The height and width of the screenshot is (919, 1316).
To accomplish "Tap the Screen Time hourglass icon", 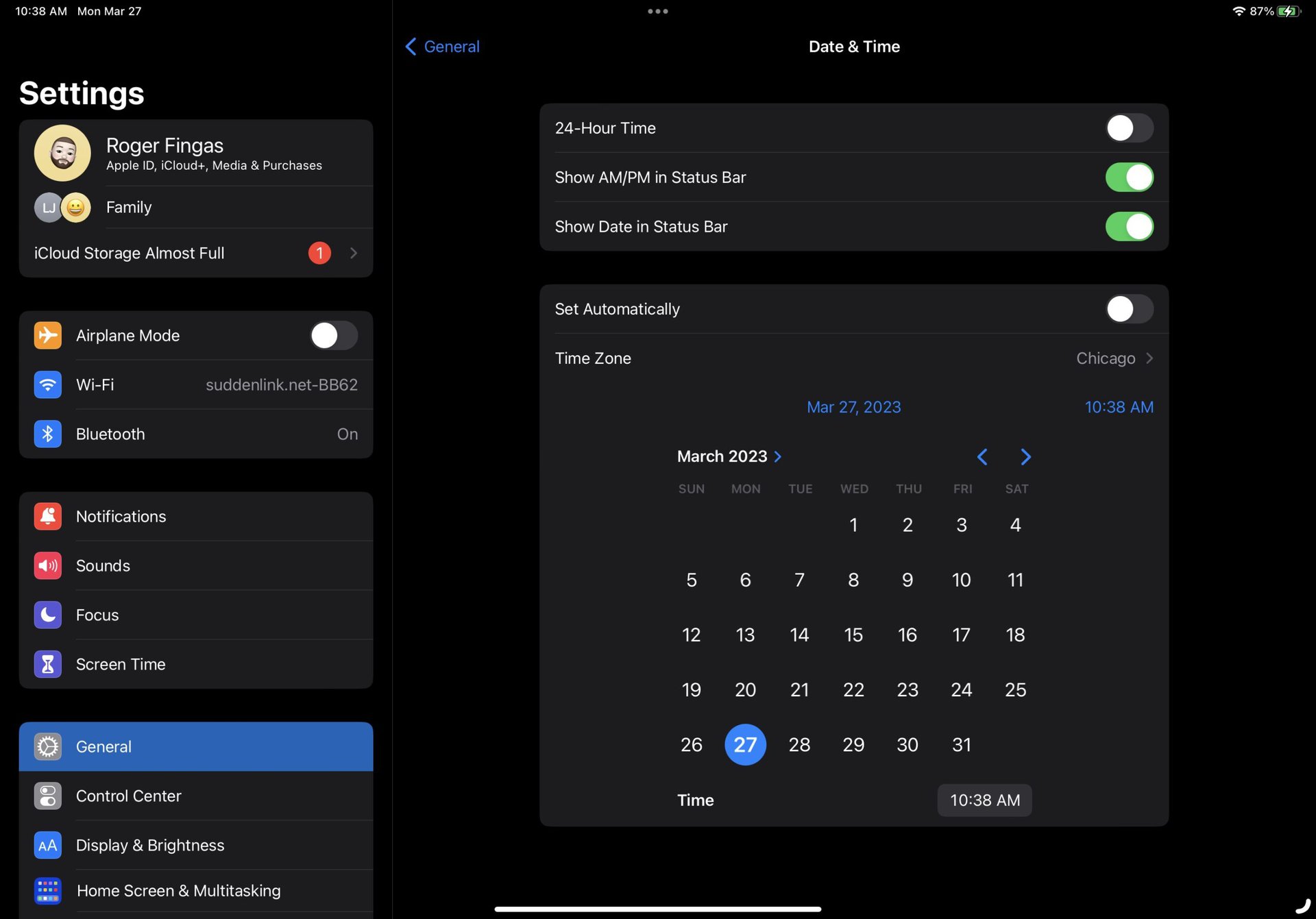I will pos(47,664).
